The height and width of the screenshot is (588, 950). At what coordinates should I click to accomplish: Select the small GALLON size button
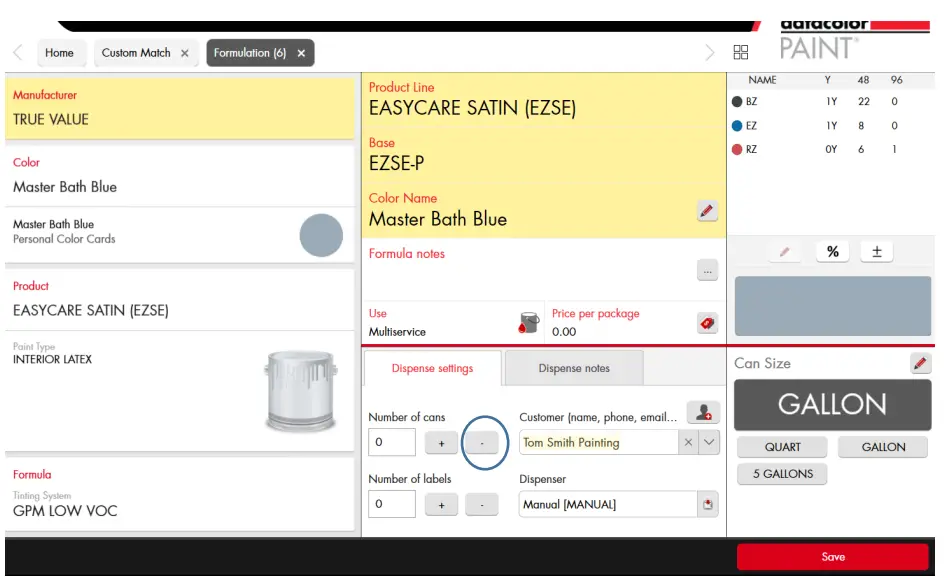[x=883, y=448]
